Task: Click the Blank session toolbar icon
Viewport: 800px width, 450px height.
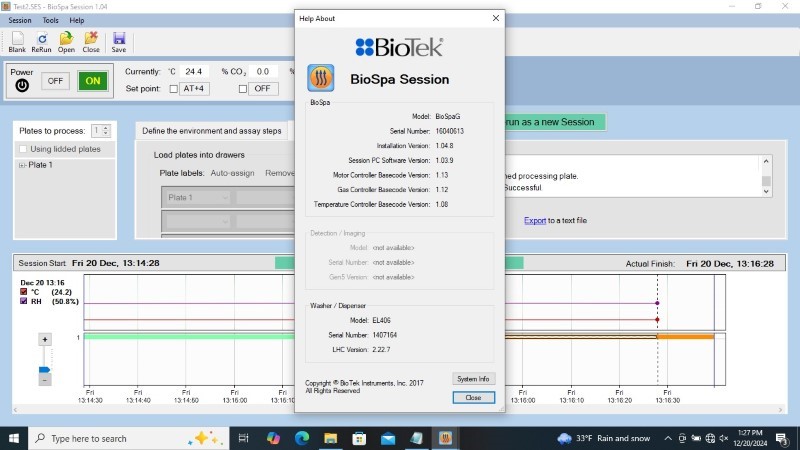Action: (17, 41)
